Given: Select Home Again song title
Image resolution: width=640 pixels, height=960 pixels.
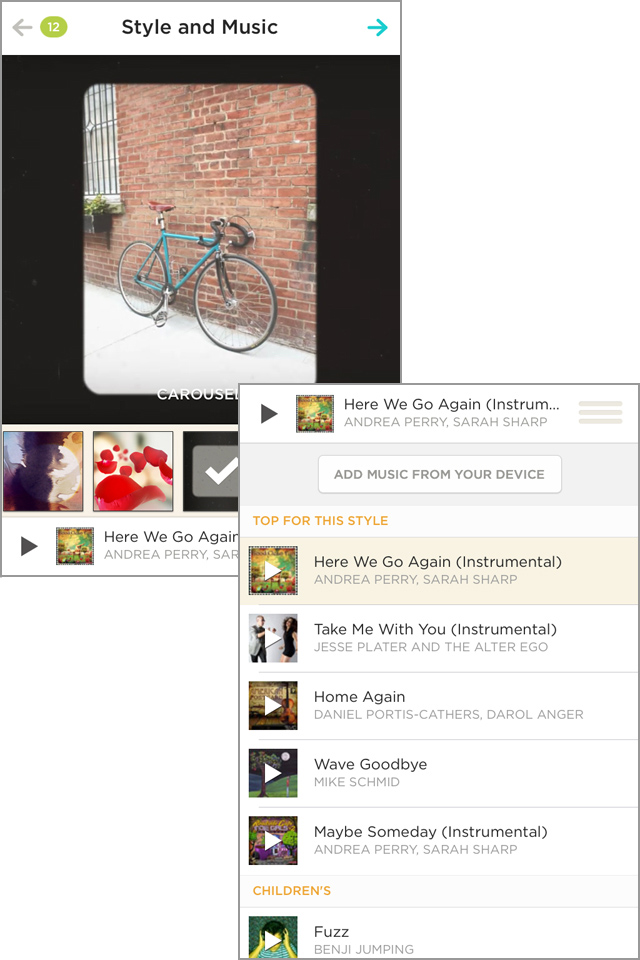Looking at the screenshot, I should pyautogui.click(x=359, y=697).
